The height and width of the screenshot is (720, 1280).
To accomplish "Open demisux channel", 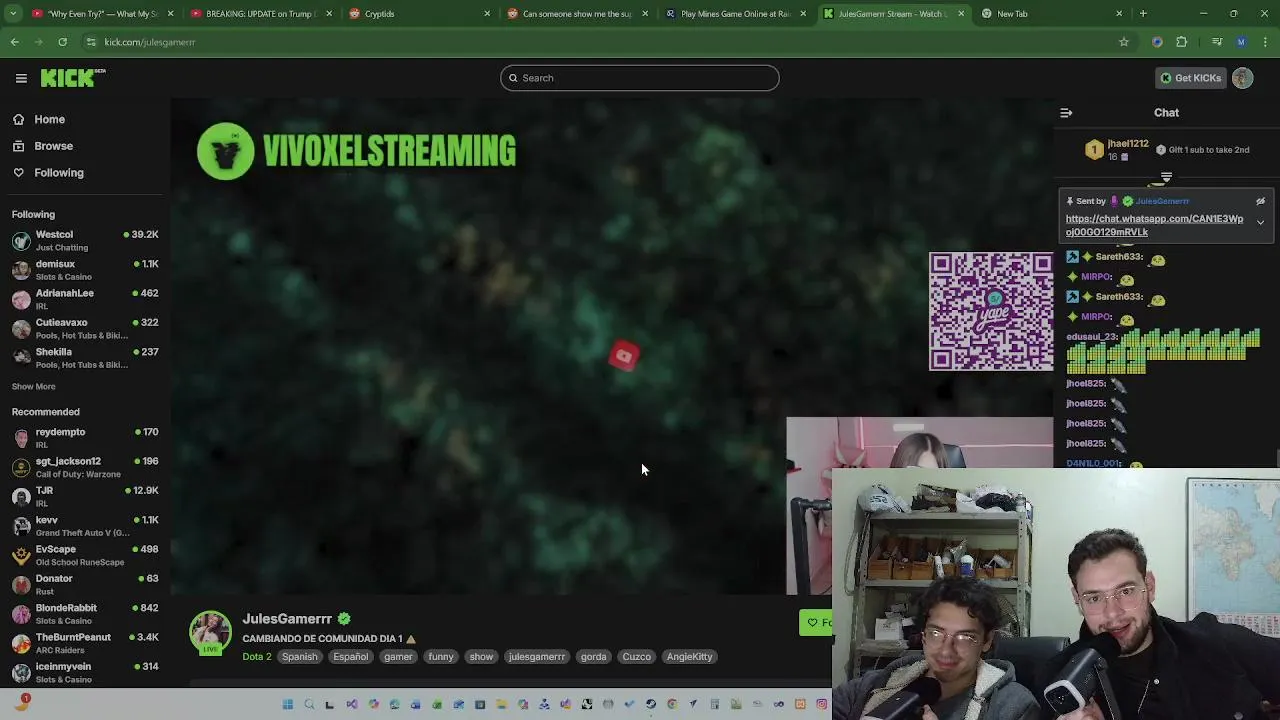I will pyautogui.click(x=85, y=270).
